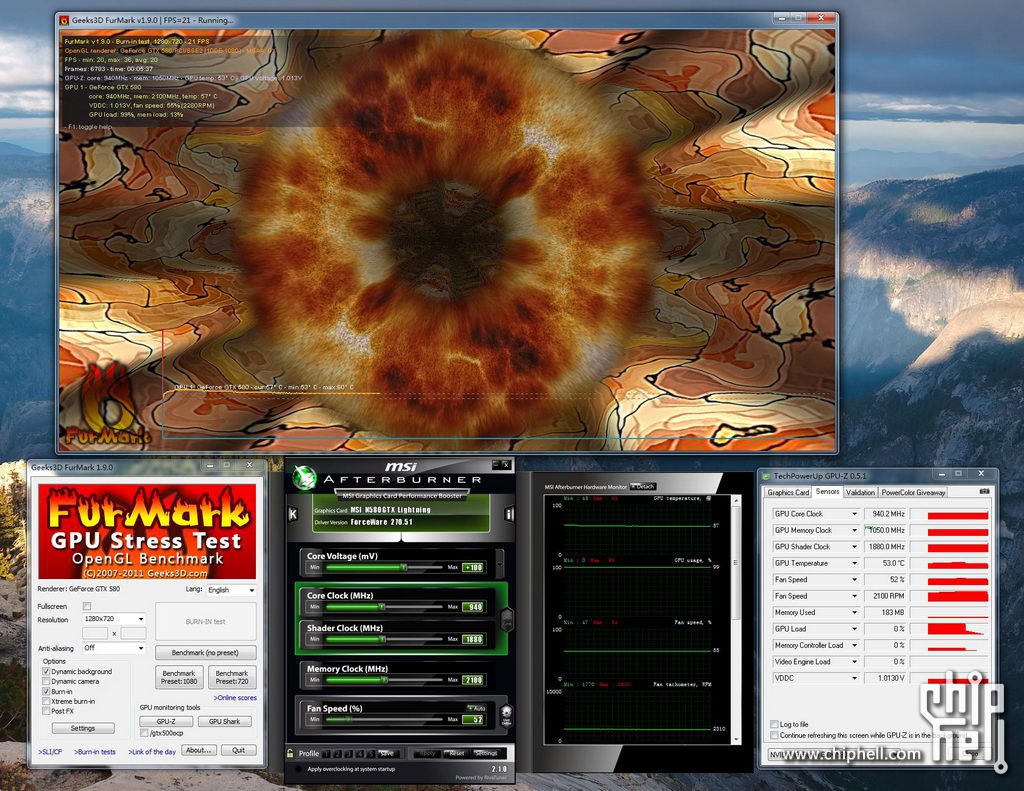Screen dimensions: 1024x791
Task: Open the PowerColor Giveaway tab
Action: click(x=913, y=492)
